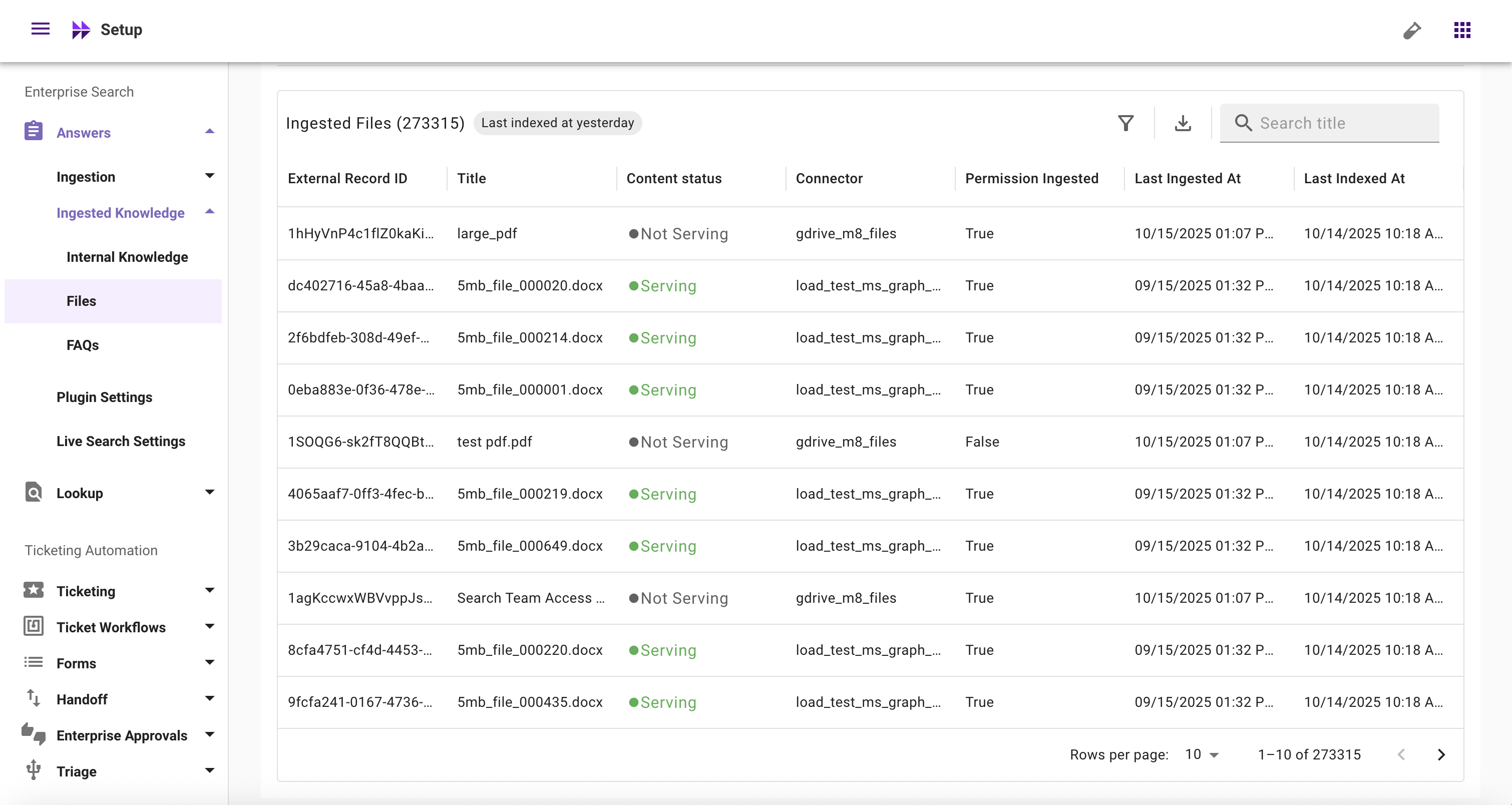Click the pencil edit icon in header

[1412, 30]
